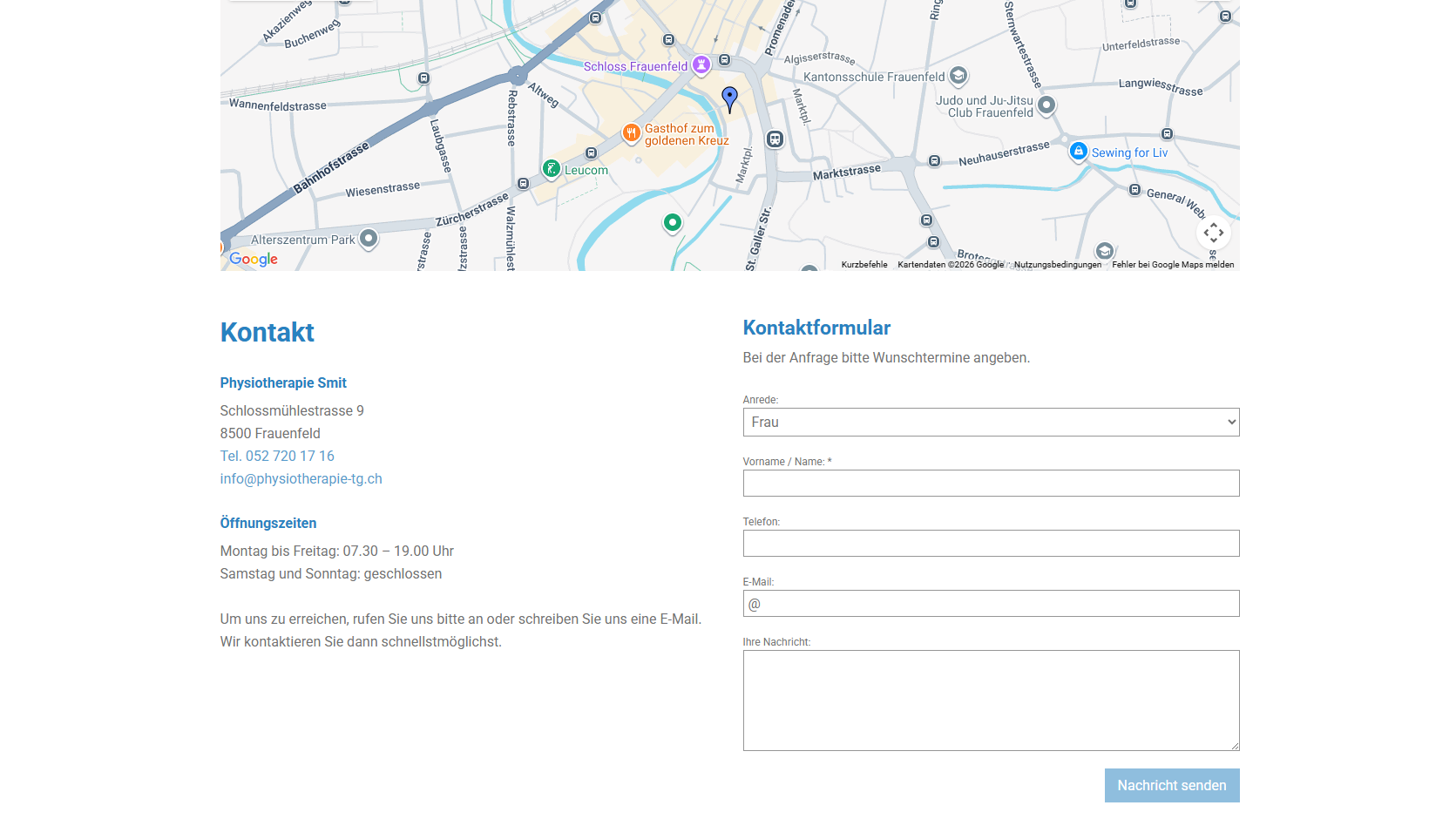Click the Kantonsschule Frauenfeld school icon

[x=958, y=77]
